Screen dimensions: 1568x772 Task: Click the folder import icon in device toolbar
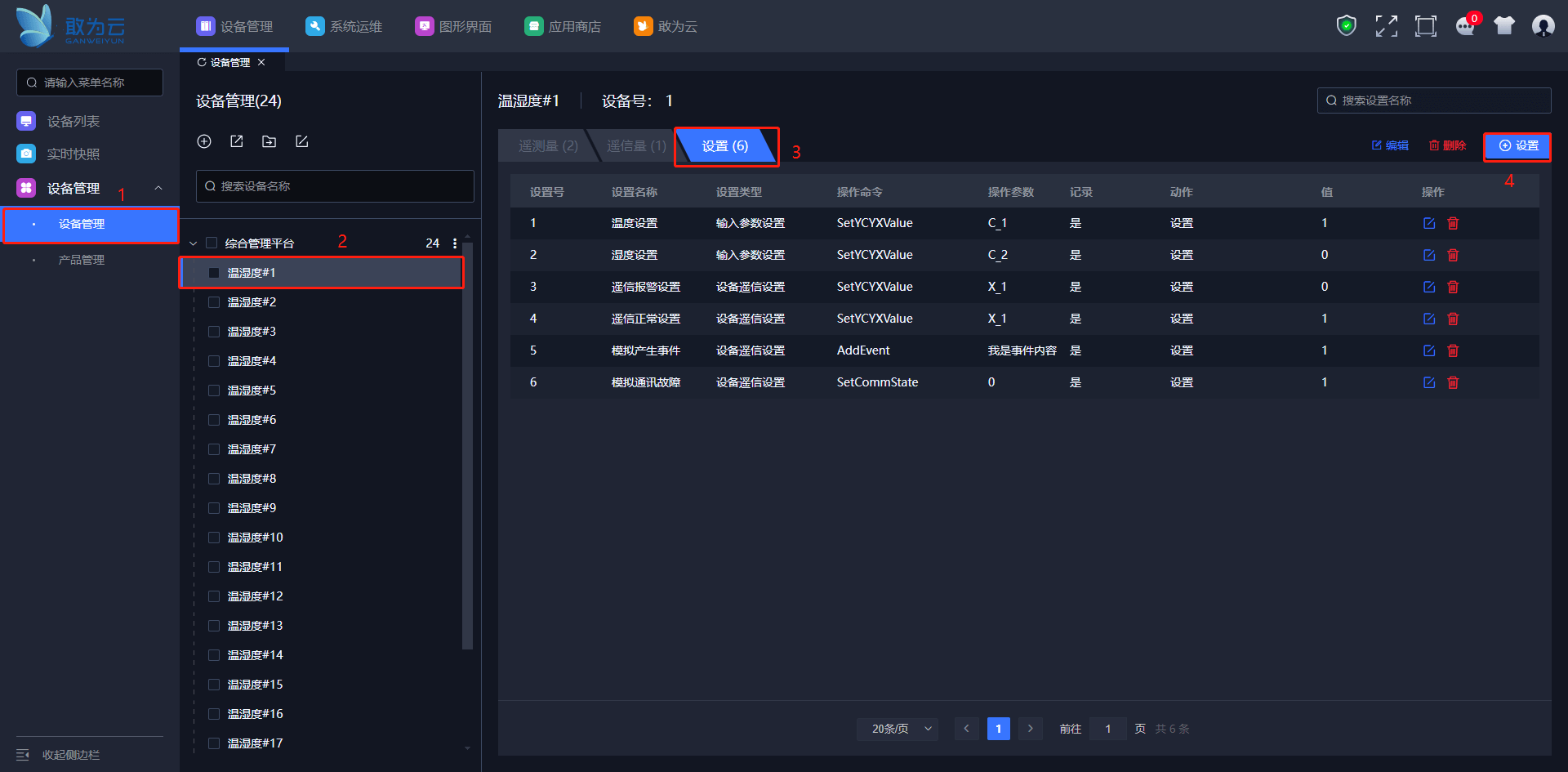(x=269, y=141)
